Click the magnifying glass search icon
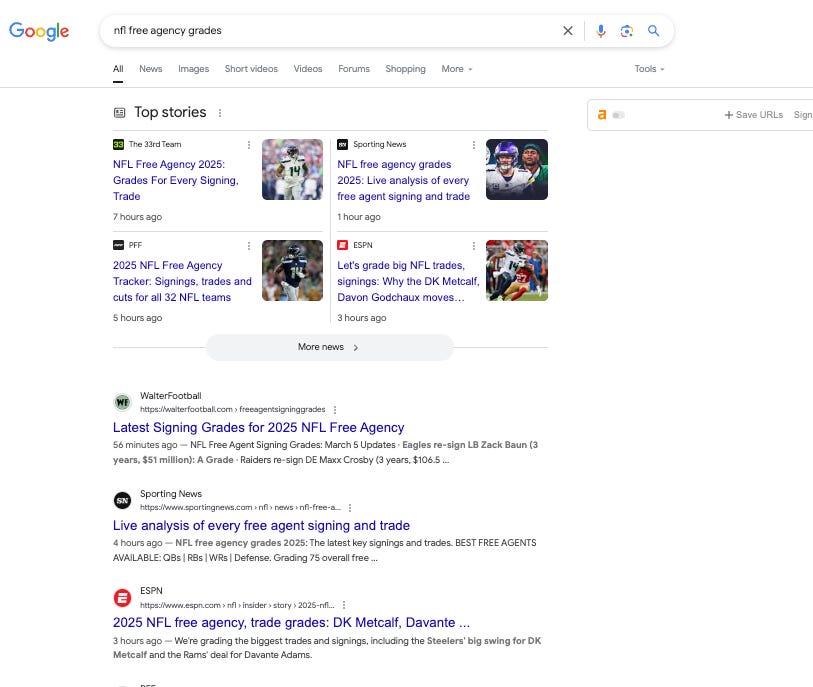The width and height of the screenshot is (813, 687). pyautogui.click(x=653, y=31)
